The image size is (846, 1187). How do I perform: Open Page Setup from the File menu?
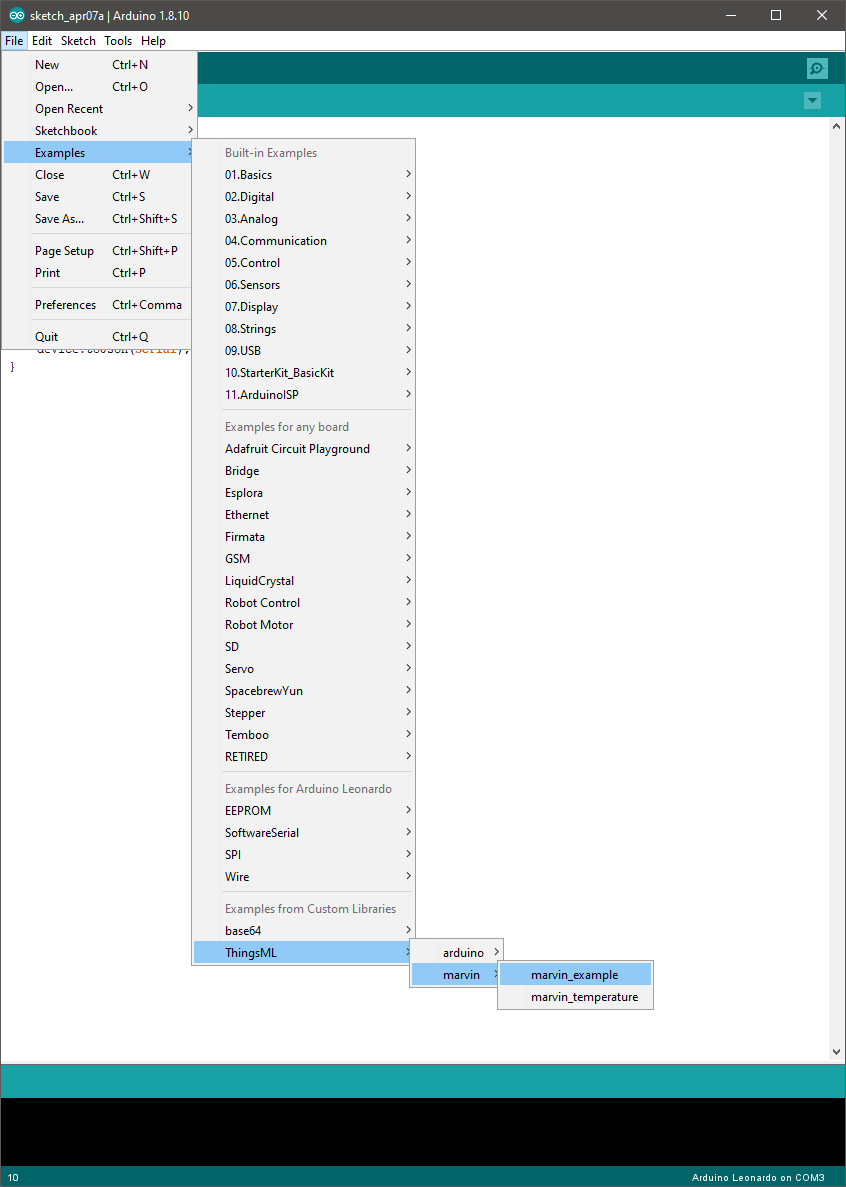coord(99,251)
